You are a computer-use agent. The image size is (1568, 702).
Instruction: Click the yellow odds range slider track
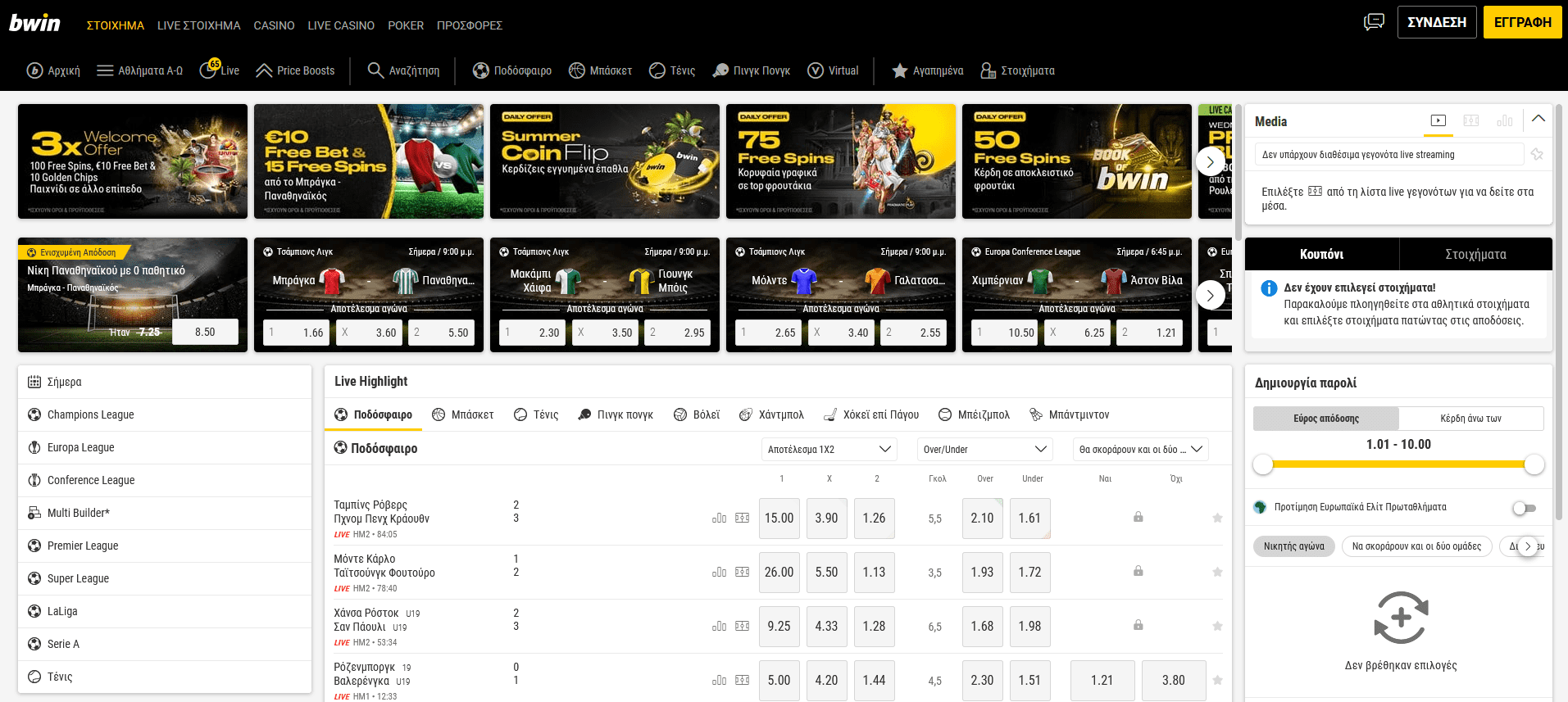tap(1398, 464)
